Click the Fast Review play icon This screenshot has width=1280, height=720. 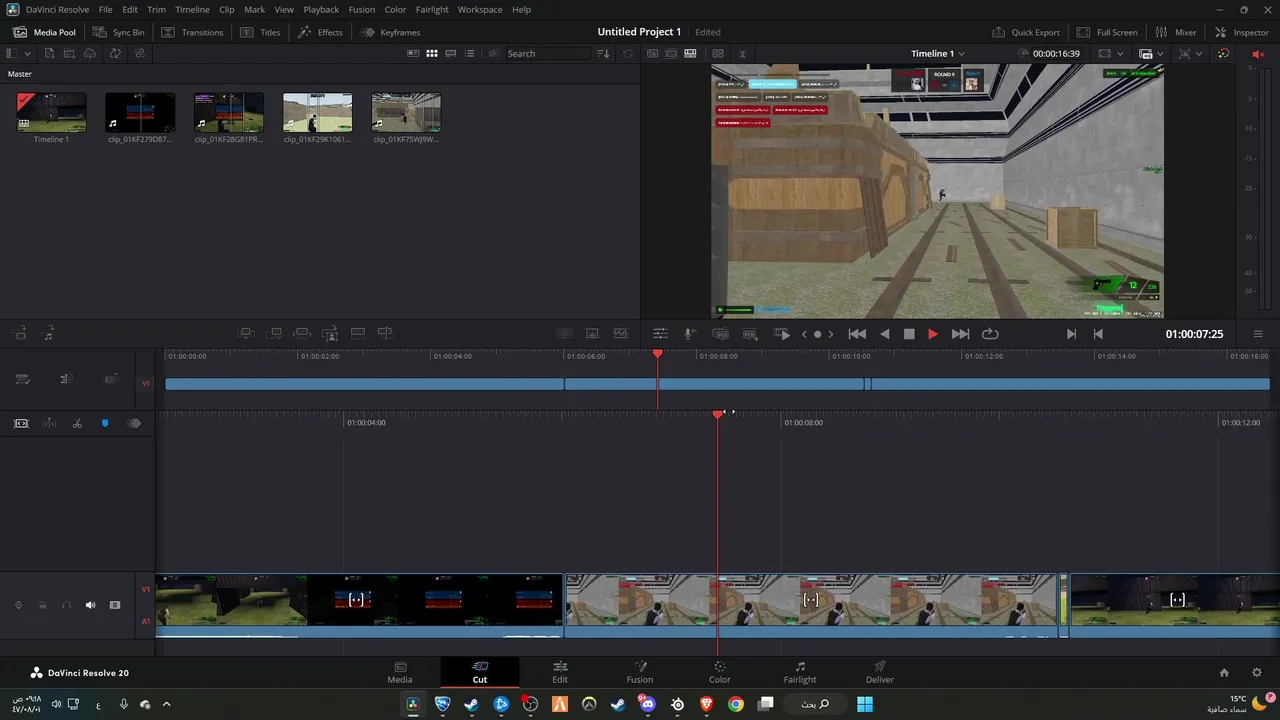(x=782, y=334)
